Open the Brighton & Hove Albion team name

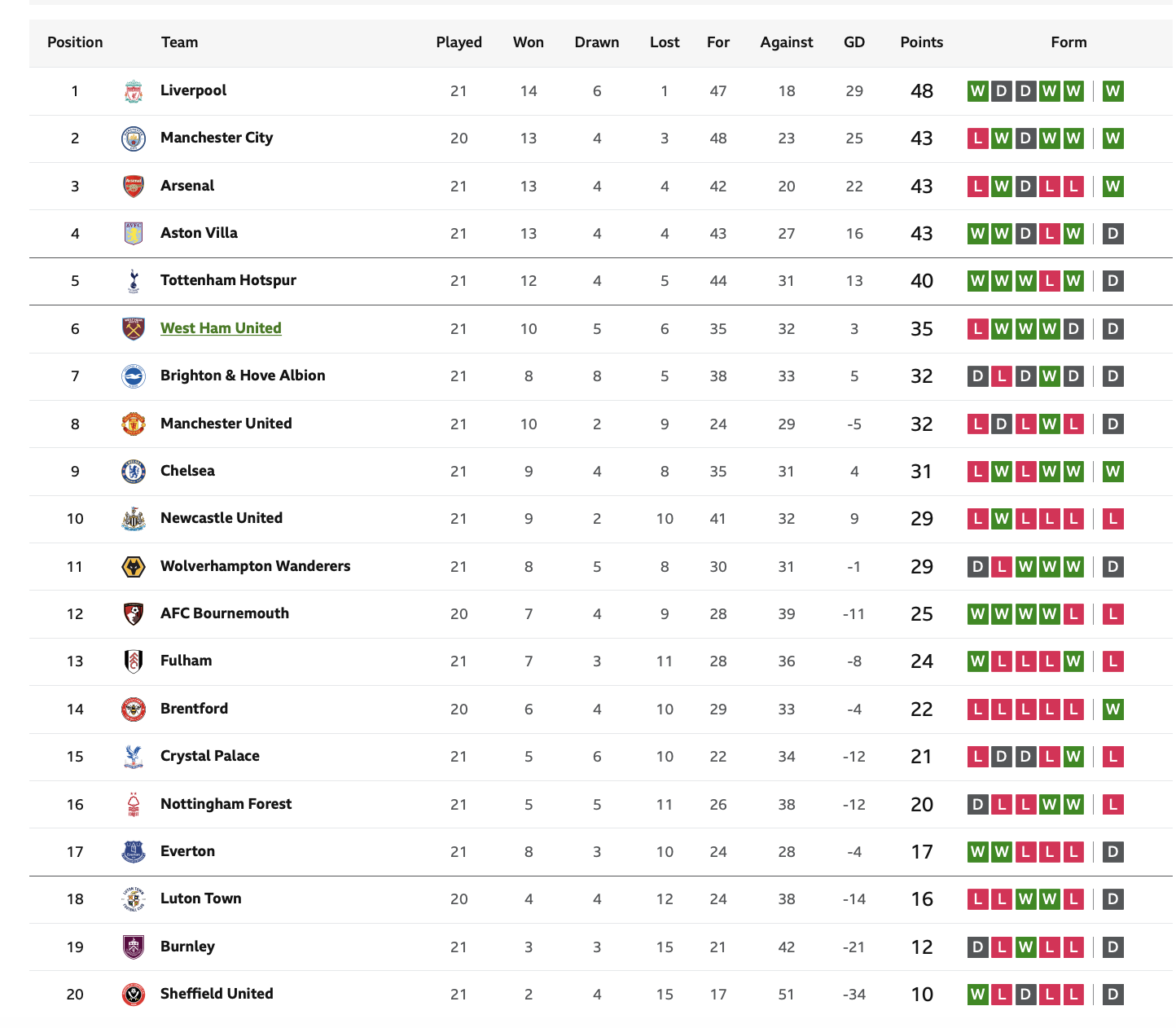click(x=243, y=376)
